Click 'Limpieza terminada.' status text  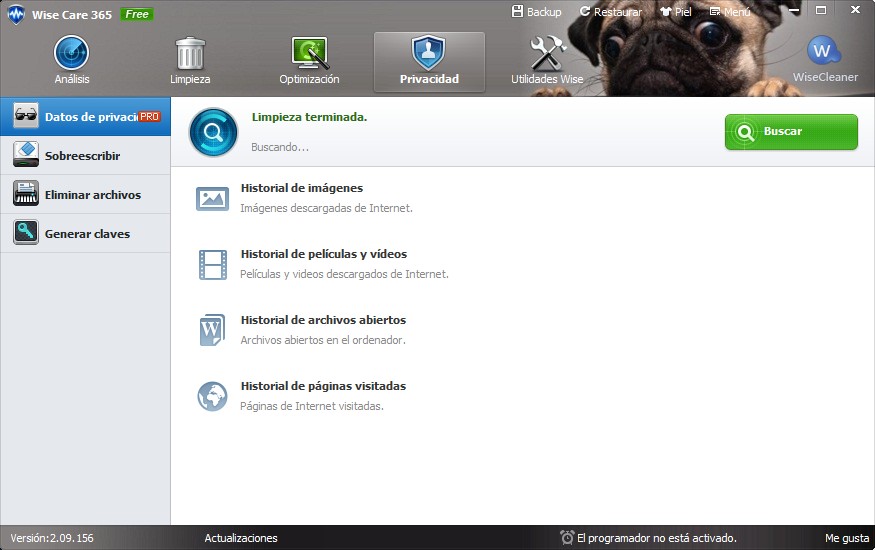click(309, 117)
